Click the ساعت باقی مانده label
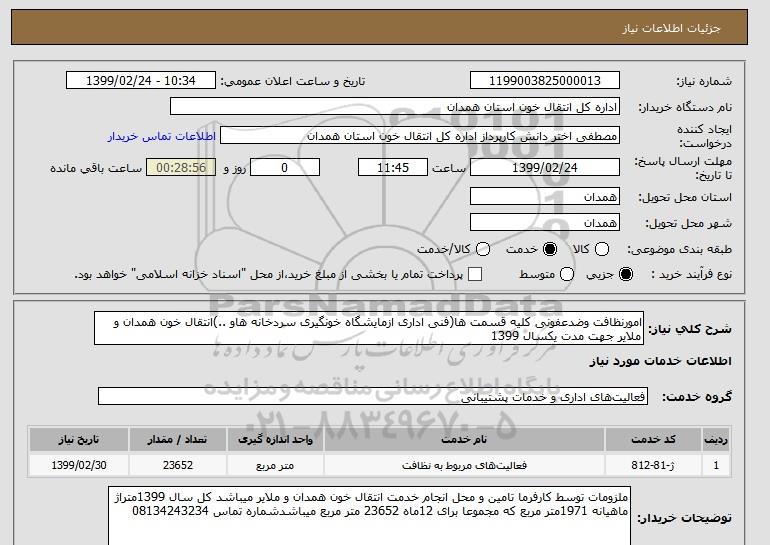770x545 pixels. tap(96, 168)
